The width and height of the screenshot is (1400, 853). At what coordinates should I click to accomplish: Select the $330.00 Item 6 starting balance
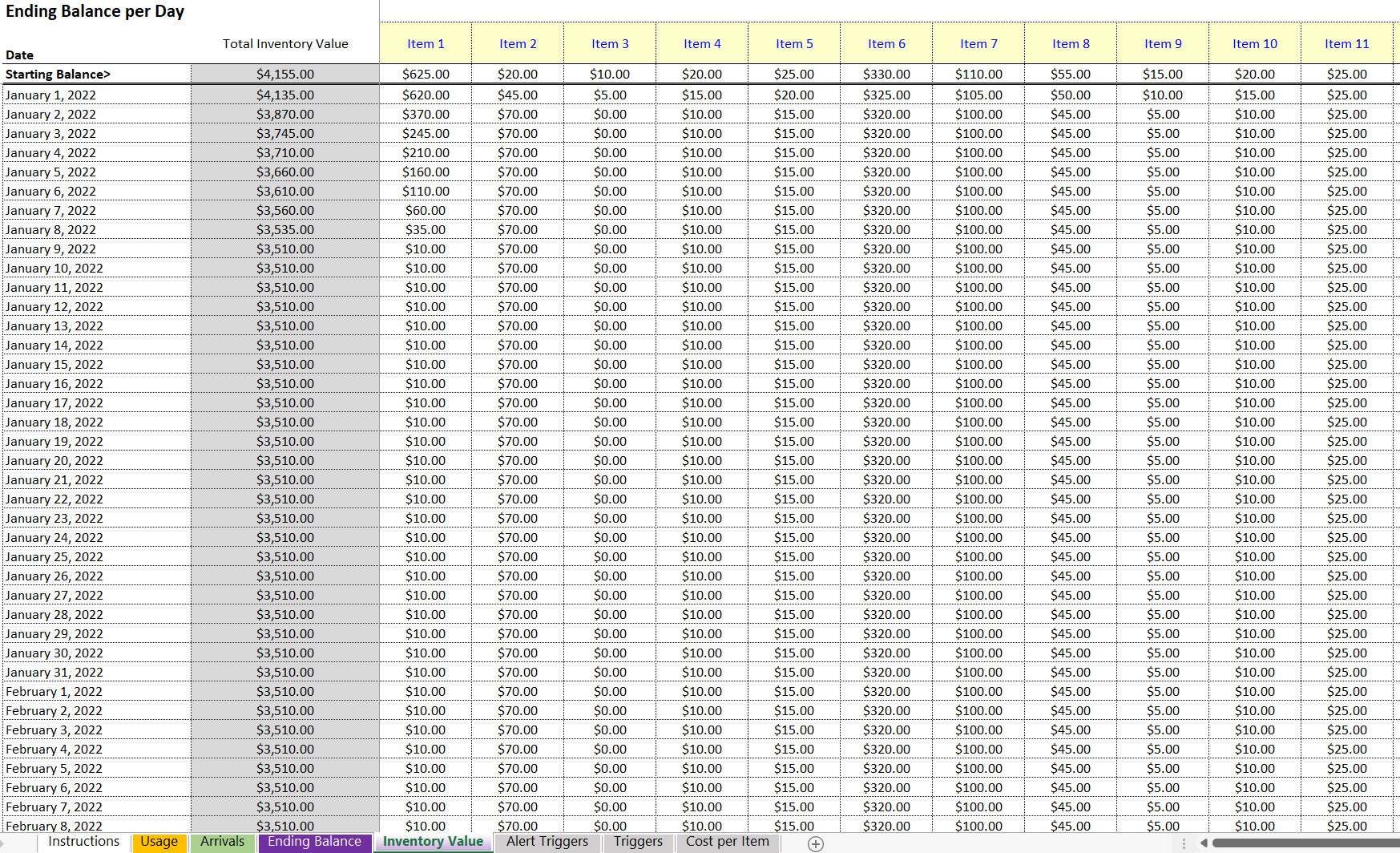coord(886,74)
